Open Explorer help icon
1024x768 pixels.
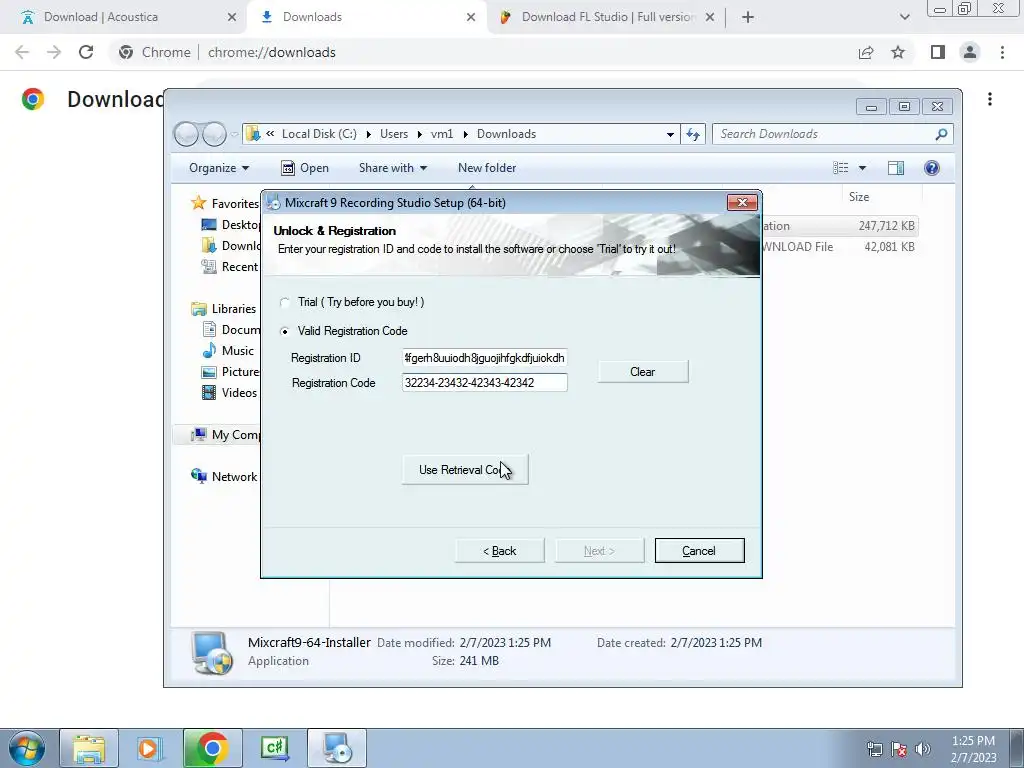932,168
